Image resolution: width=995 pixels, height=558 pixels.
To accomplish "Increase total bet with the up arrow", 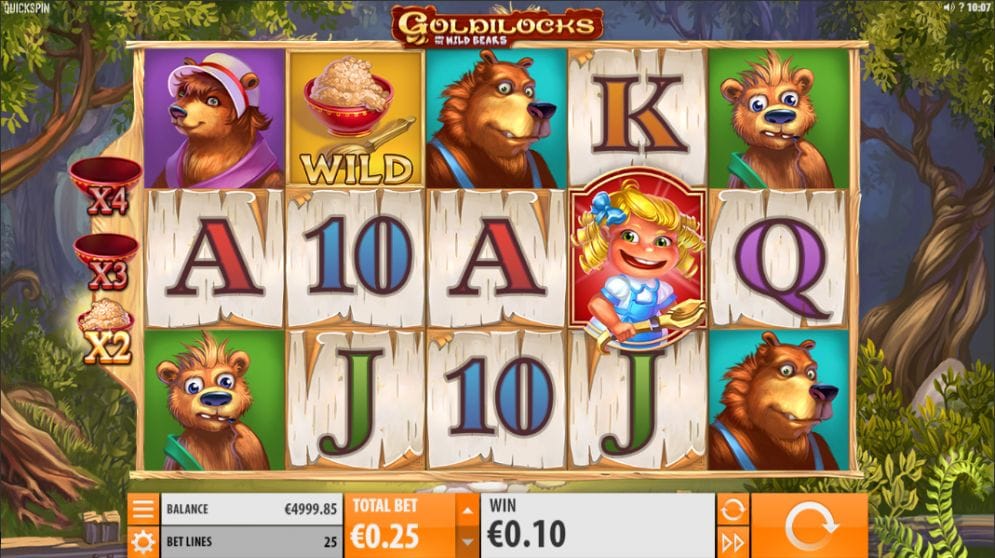I will (467, 510).
